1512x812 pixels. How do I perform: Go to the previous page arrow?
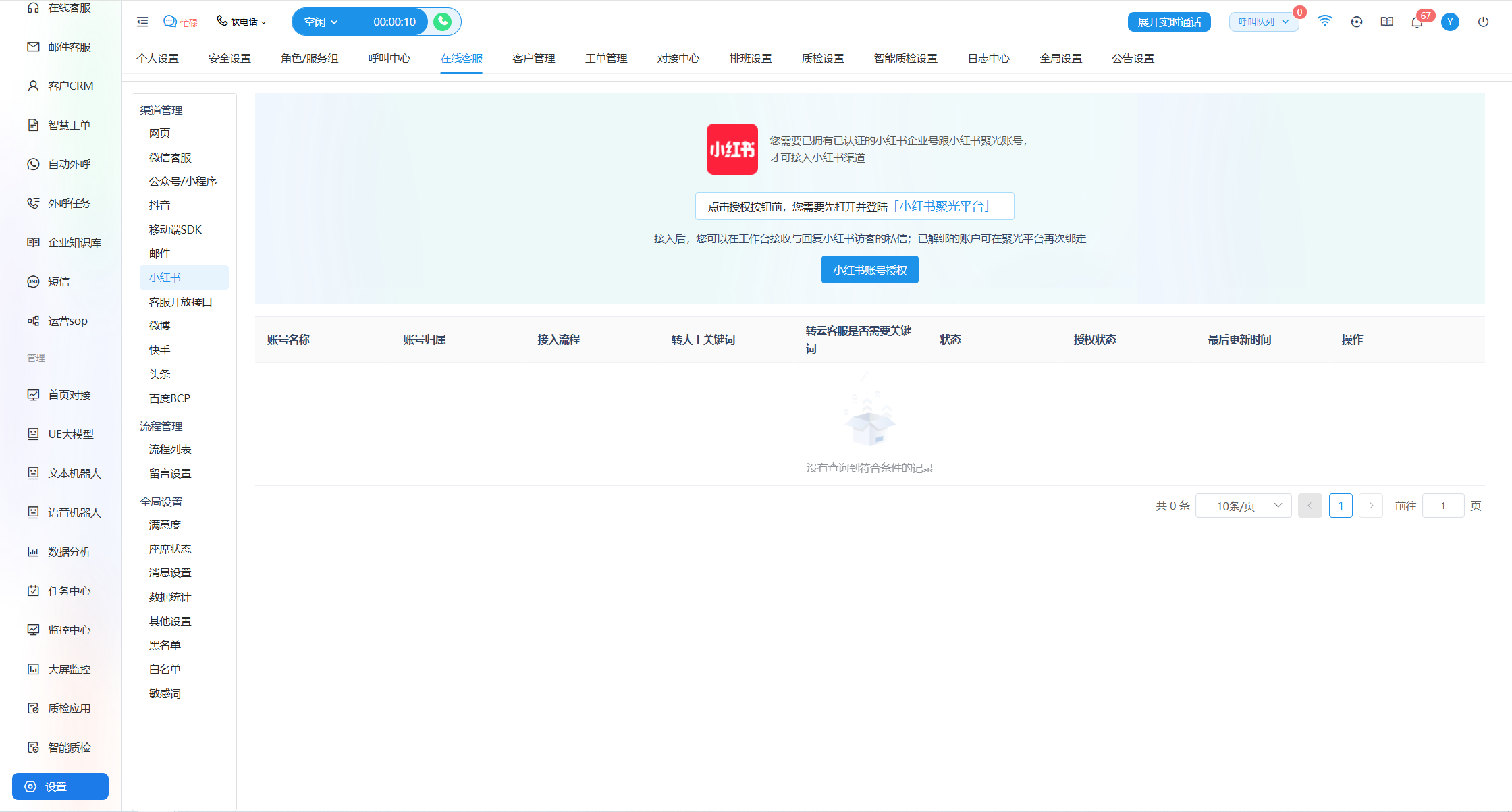point(1310,506)
